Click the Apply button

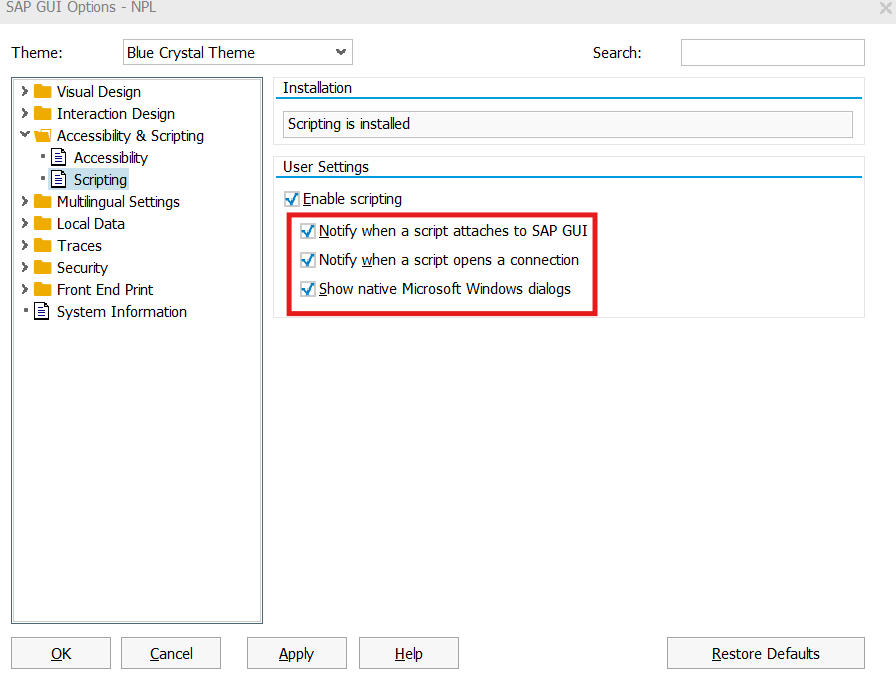click(x=297, y=653)
